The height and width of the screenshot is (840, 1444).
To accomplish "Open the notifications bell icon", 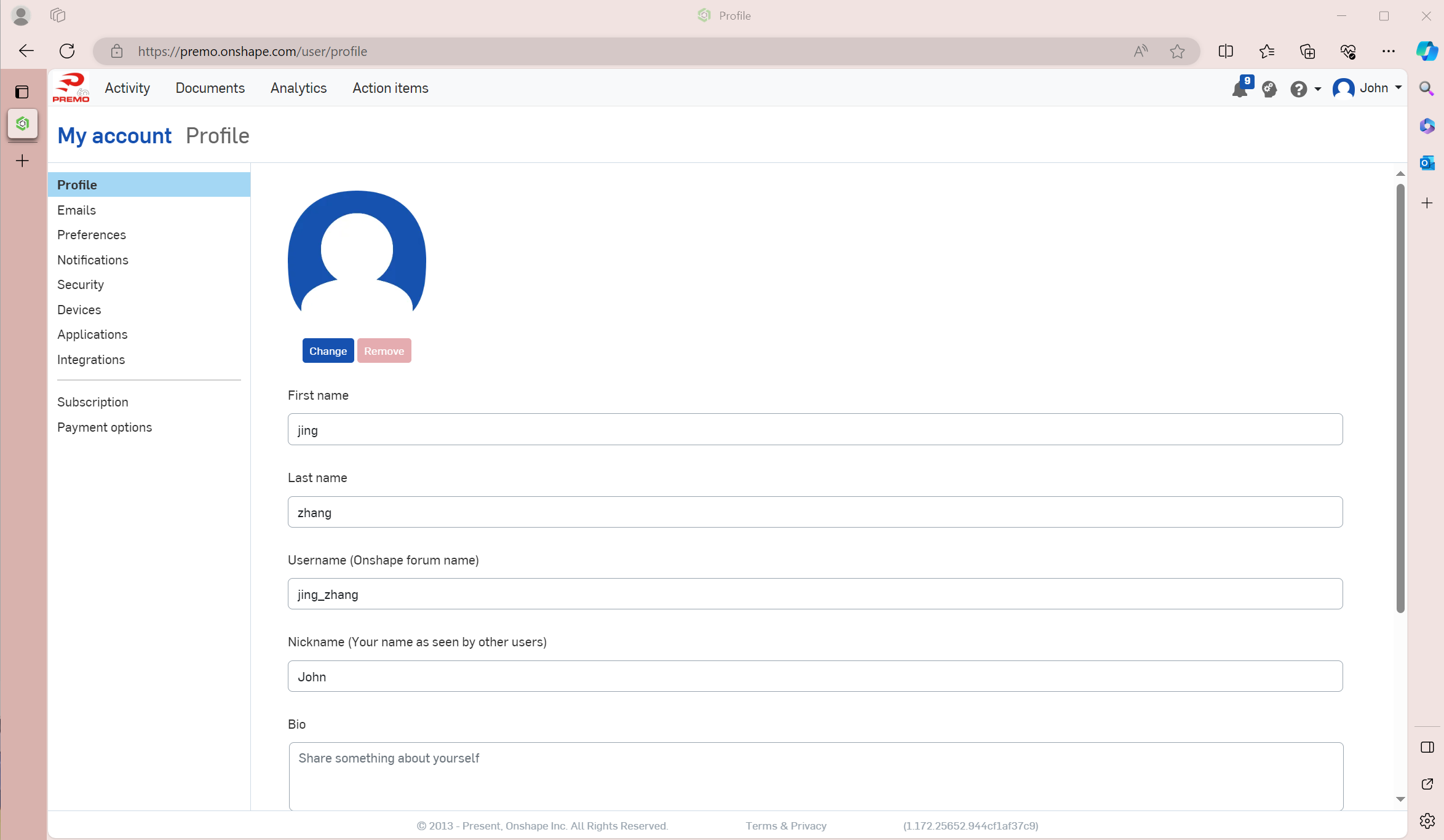I will (x=1239, y=89).
